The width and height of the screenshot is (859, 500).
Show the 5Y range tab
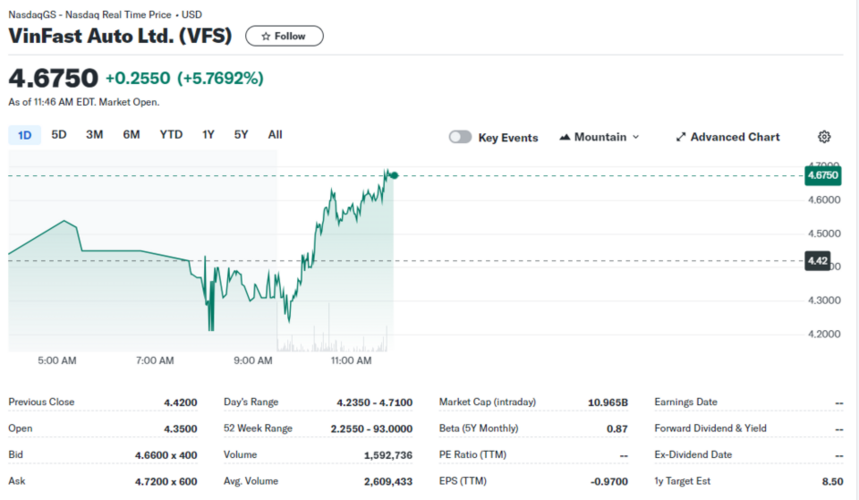click(241, 135)
